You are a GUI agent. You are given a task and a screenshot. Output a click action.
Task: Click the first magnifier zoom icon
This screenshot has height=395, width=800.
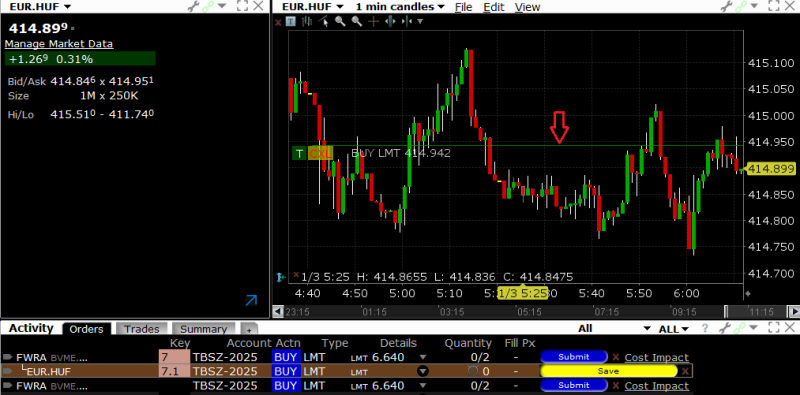click(x=340, y=21)
